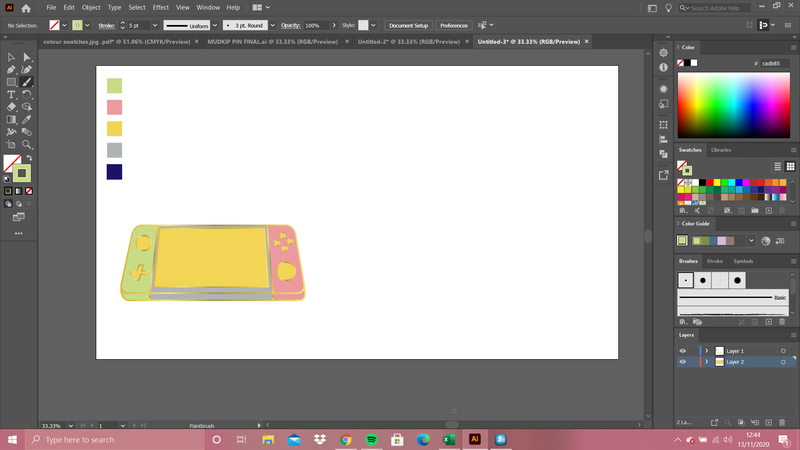Click the Home icon
Screen dimensions: 800x450
tap(26, 8)
